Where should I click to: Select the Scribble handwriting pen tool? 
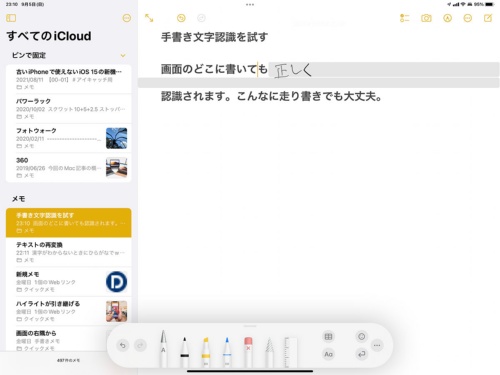[163, 348]
